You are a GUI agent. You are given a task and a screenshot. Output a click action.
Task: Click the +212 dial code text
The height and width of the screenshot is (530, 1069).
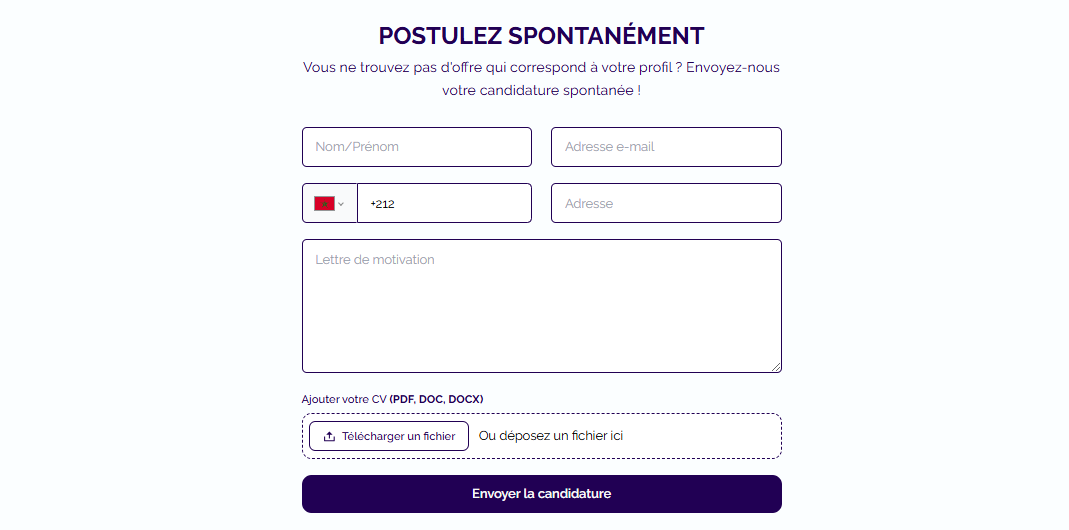[x=382, y=204]
